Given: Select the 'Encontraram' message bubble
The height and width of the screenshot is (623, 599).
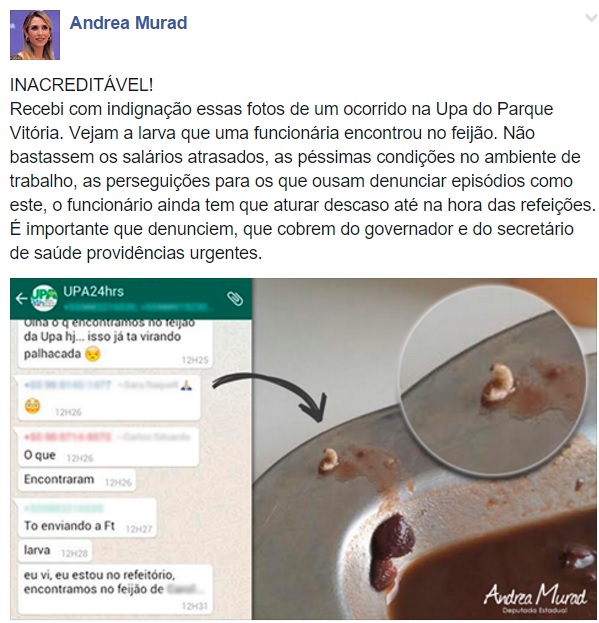Looking at the screenshot, I should 77,480.
